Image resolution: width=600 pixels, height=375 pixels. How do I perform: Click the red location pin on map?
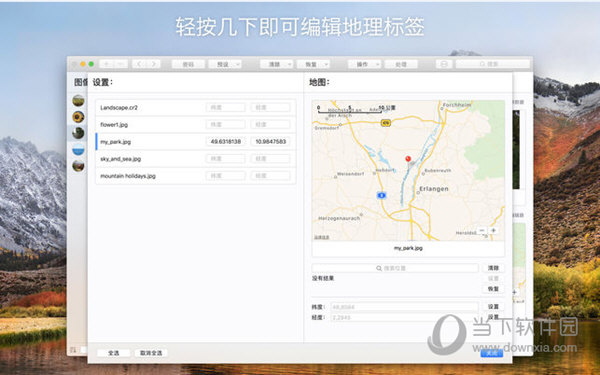tap(408, 158)
